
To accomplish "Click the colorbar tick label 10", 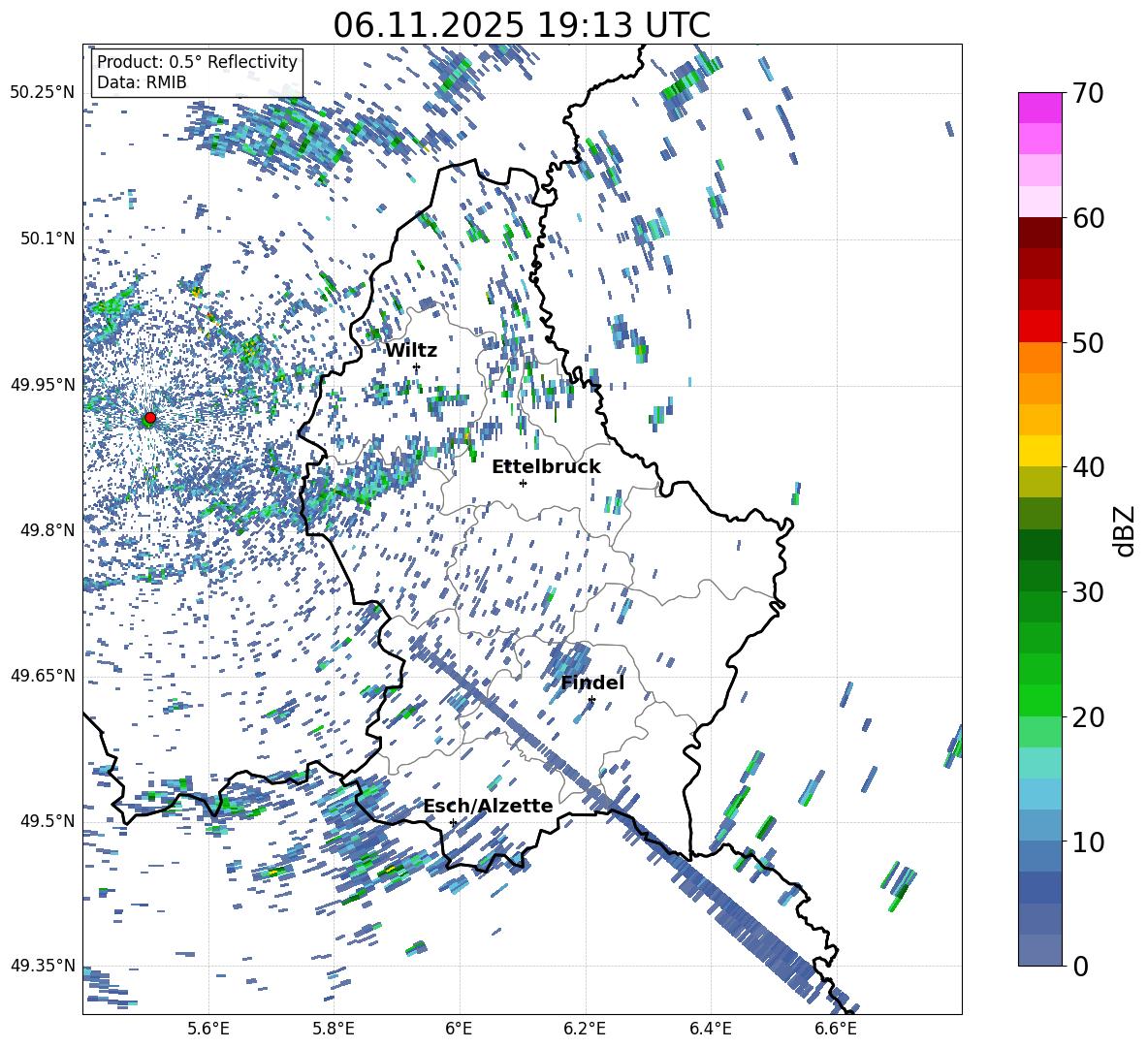I will click(x=1088, y=842).
